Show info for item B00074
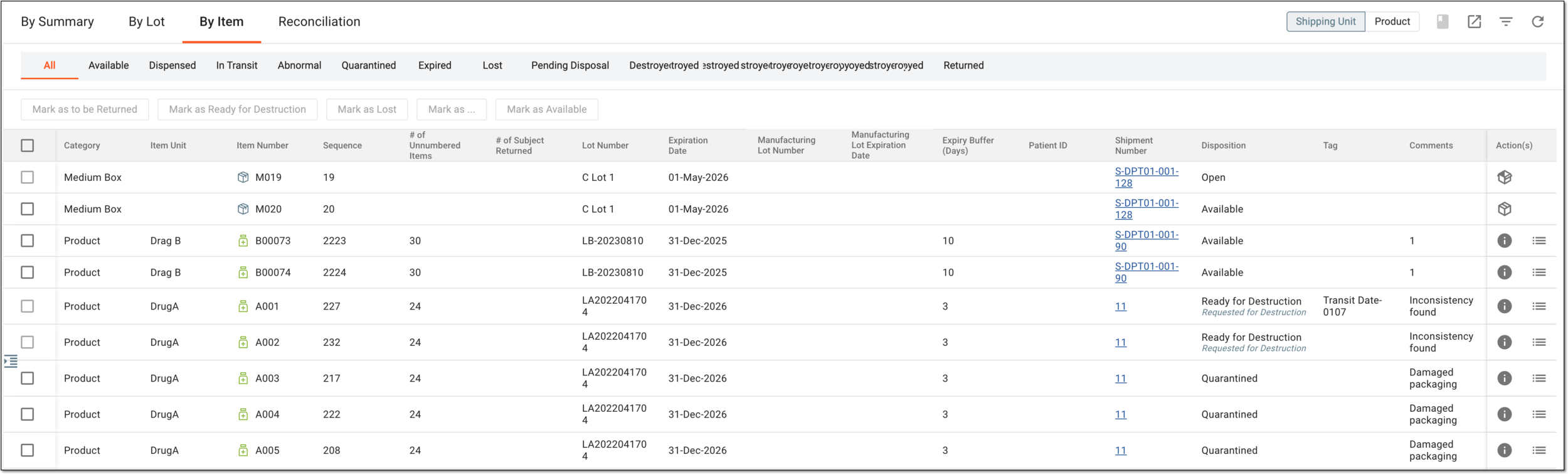The width and height of the screenshot is (1568, 474). click(1505, 272)
